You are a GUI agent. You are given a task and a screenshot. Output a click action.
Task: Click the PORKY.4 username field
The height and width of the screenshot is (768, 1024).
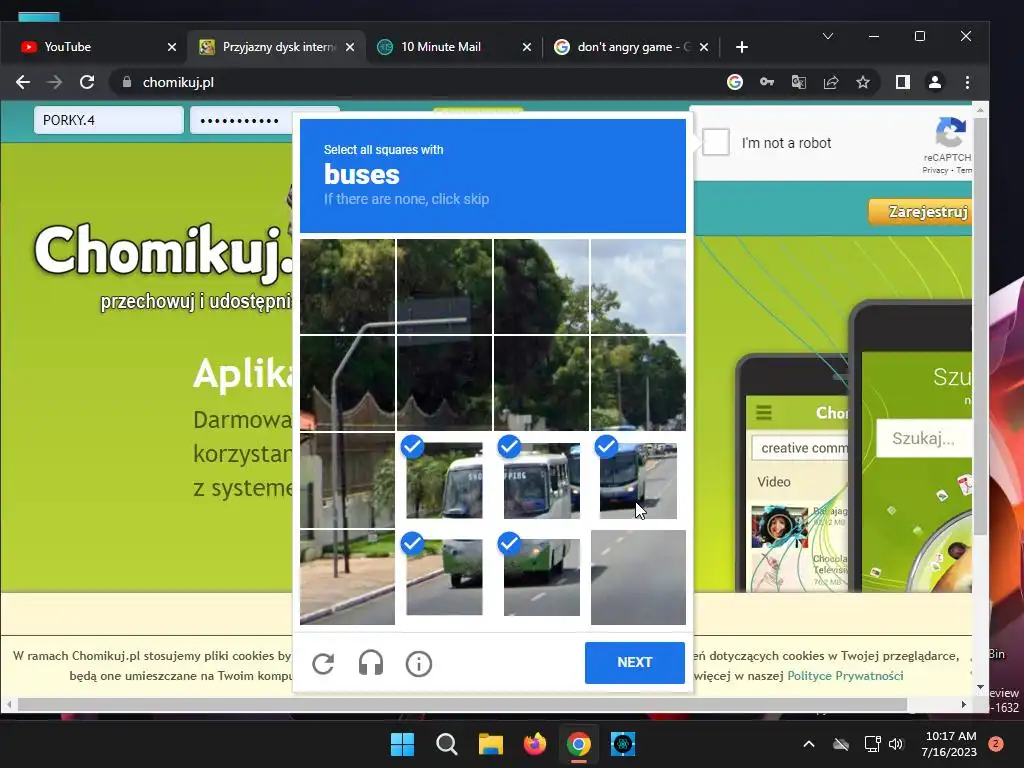(108, 120)
